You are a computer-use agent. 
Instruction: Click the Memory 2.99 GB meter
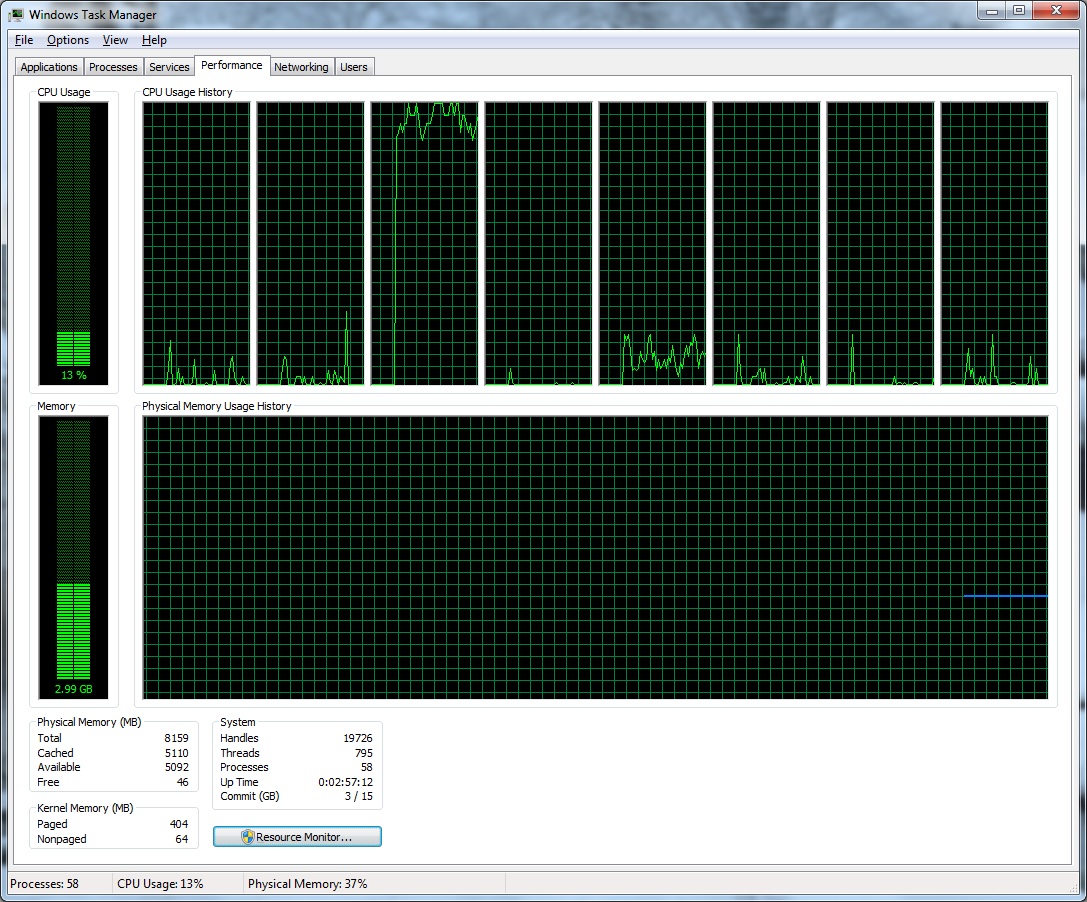pos(73,557)
